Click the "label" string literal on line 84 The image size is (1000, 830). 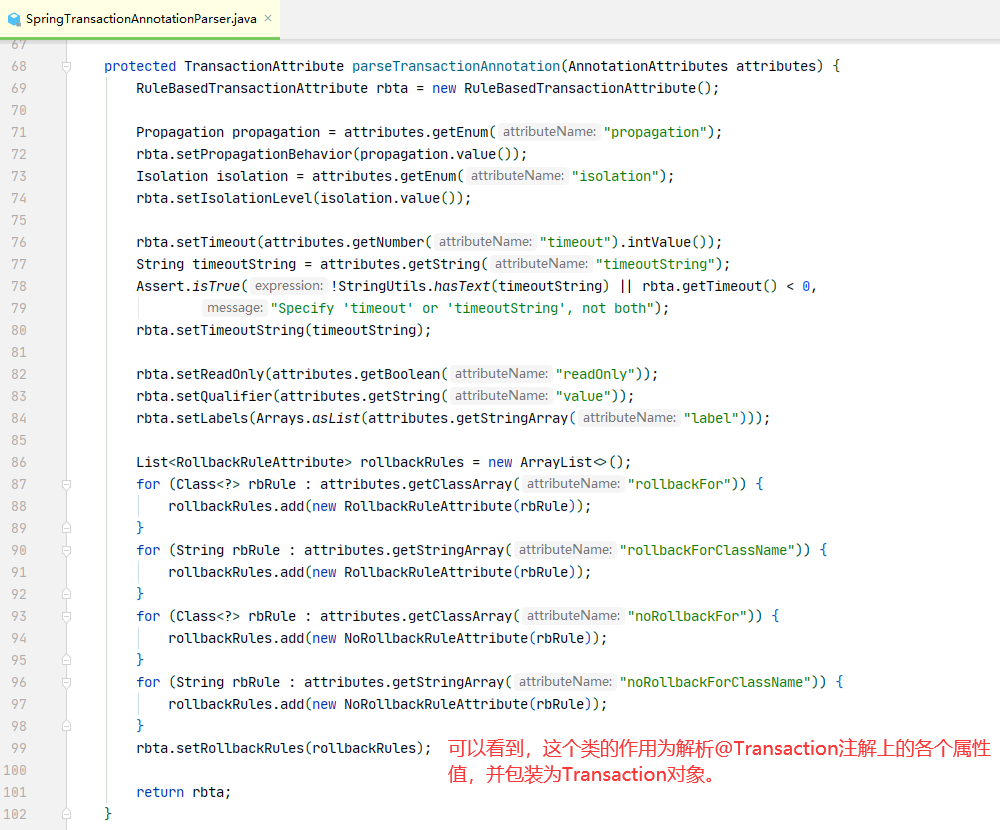[711, 419]
